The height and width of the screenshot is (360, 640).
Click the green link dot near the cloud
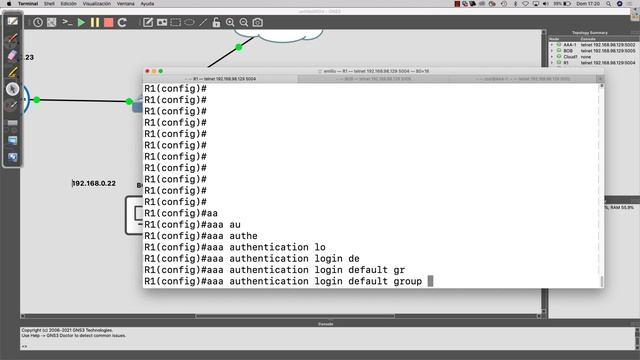pos(239,47)
